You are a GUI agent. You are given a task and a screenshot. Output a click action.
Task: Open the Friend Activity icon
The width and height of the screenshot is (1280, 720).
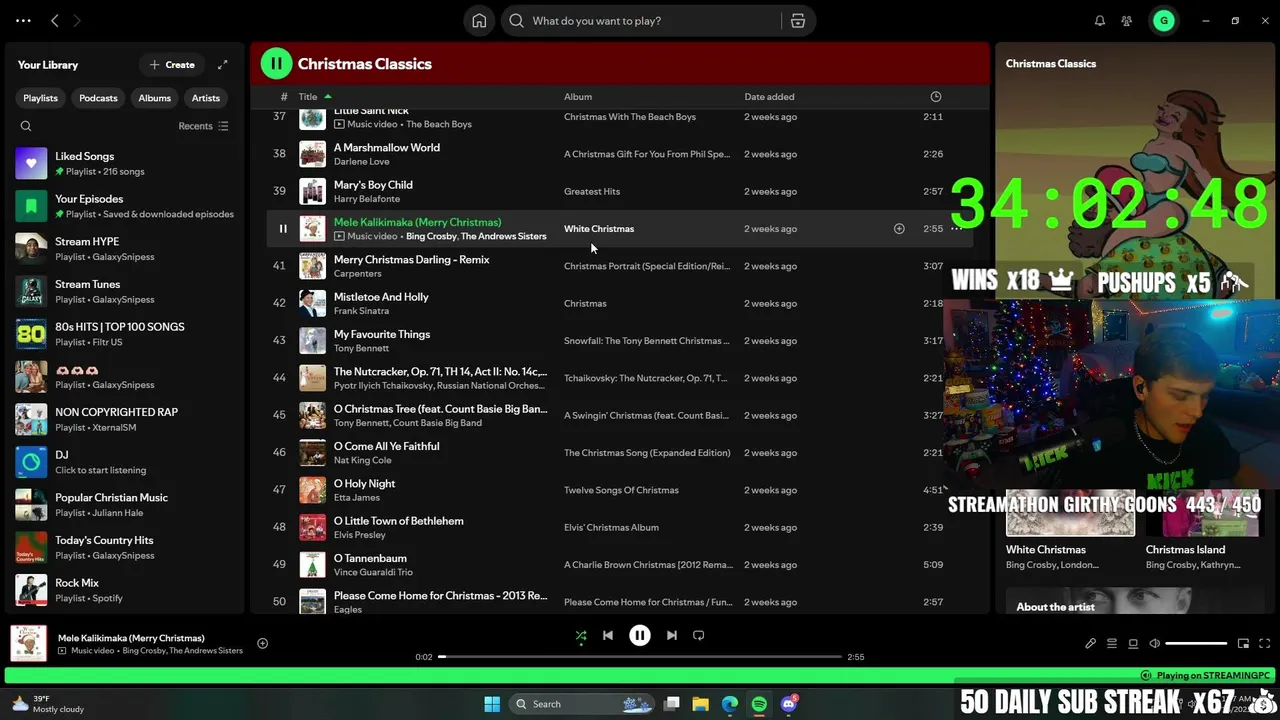[1127, 20]
